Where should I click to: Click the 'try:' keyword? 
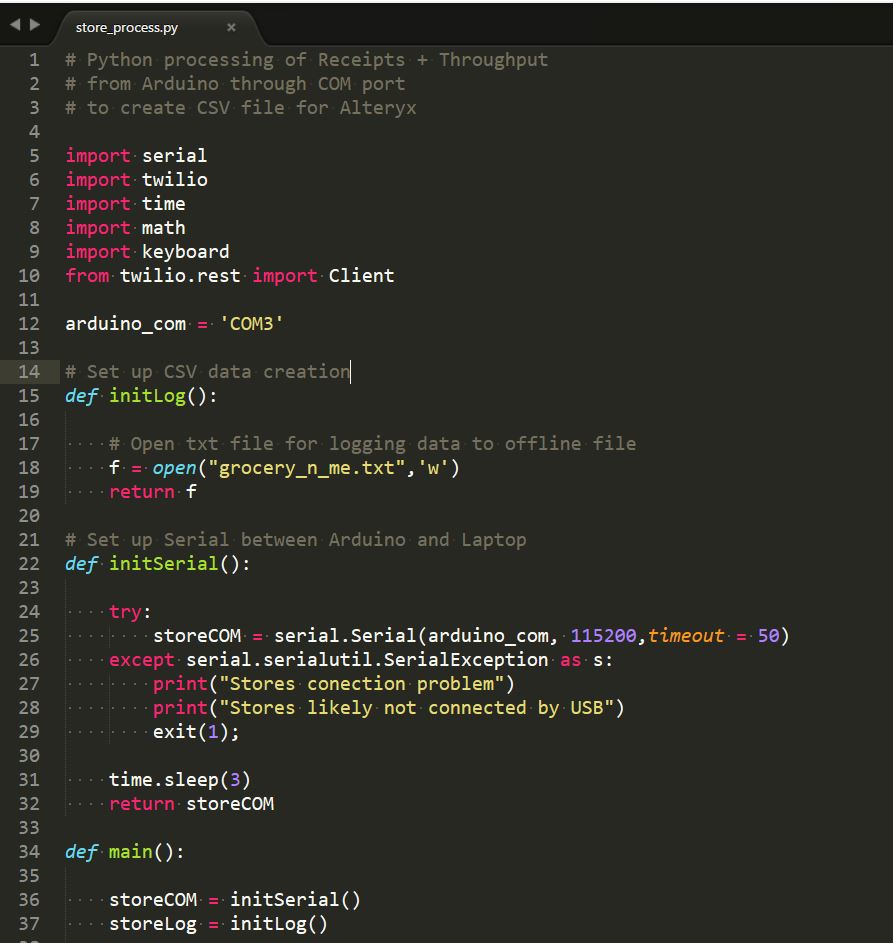[130, 612]
